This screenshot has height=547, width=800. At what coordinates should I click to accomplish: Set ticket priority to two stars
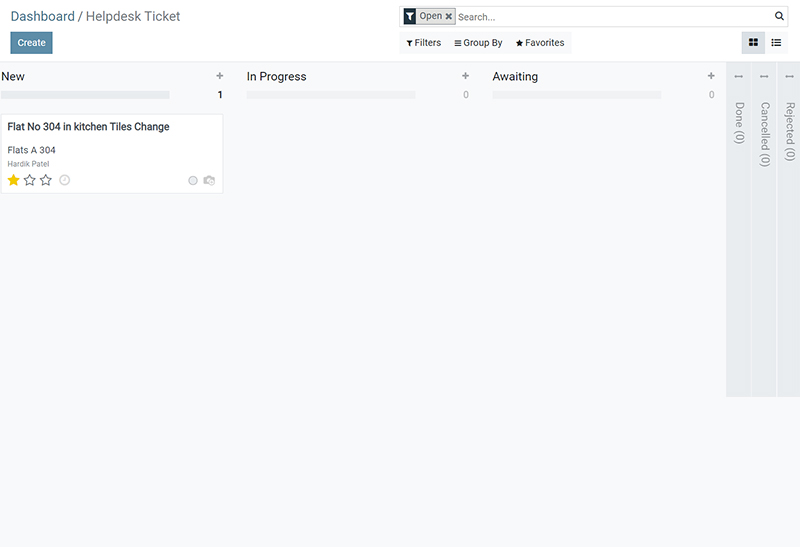pyautogui.click(x=30, y=180)
